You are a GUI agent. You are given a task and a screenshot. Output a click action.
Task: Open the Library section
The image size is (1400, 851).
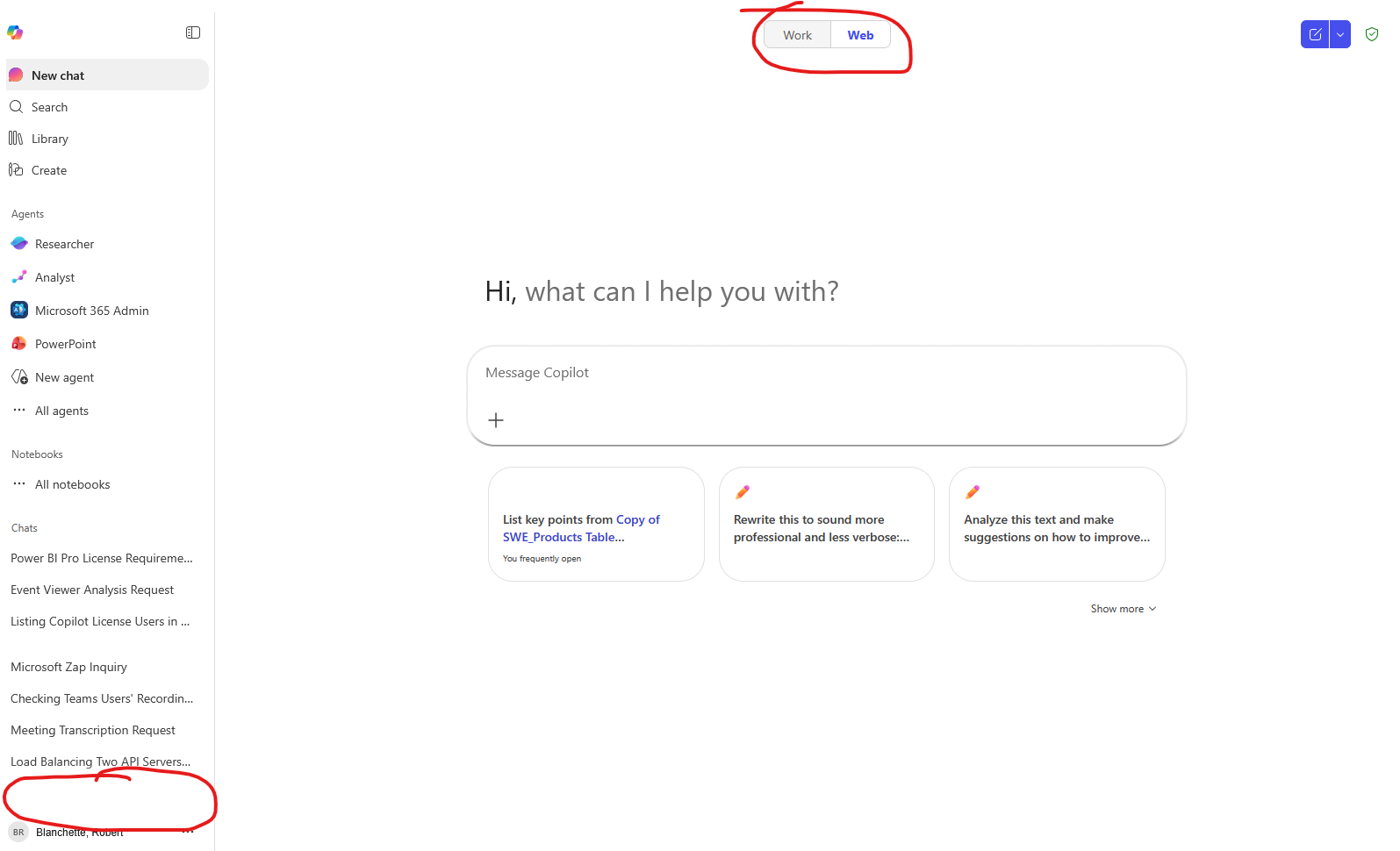click(x=49, y=139)
